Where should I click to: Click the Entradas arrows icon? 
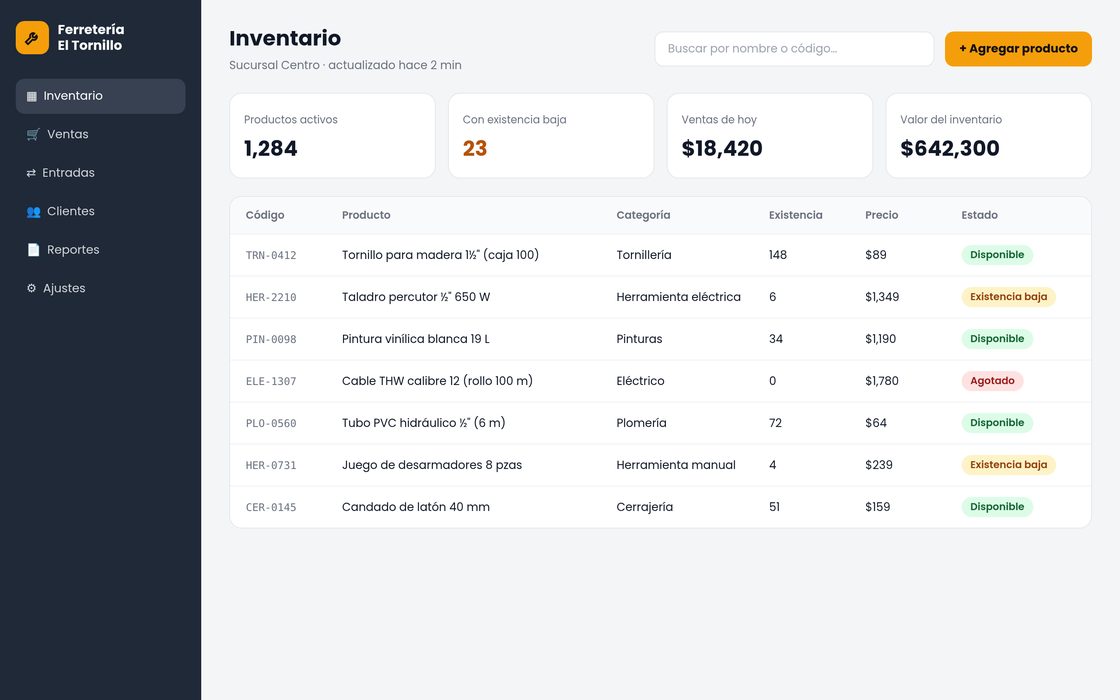[x=31, y=173]
